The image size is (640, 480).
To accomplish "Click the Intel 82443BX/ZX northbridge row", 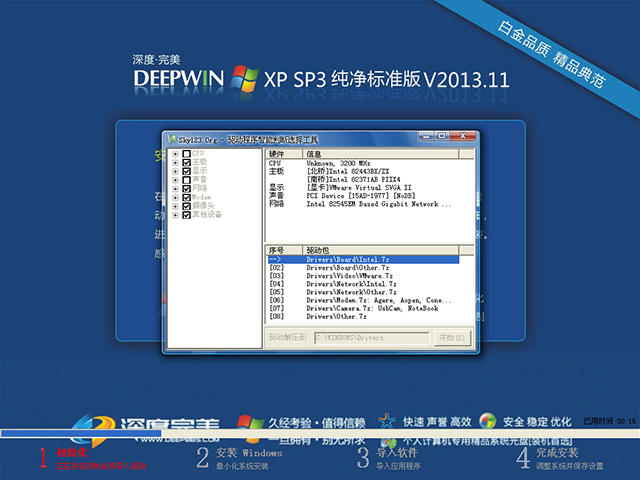I will (x=363, y=171).
